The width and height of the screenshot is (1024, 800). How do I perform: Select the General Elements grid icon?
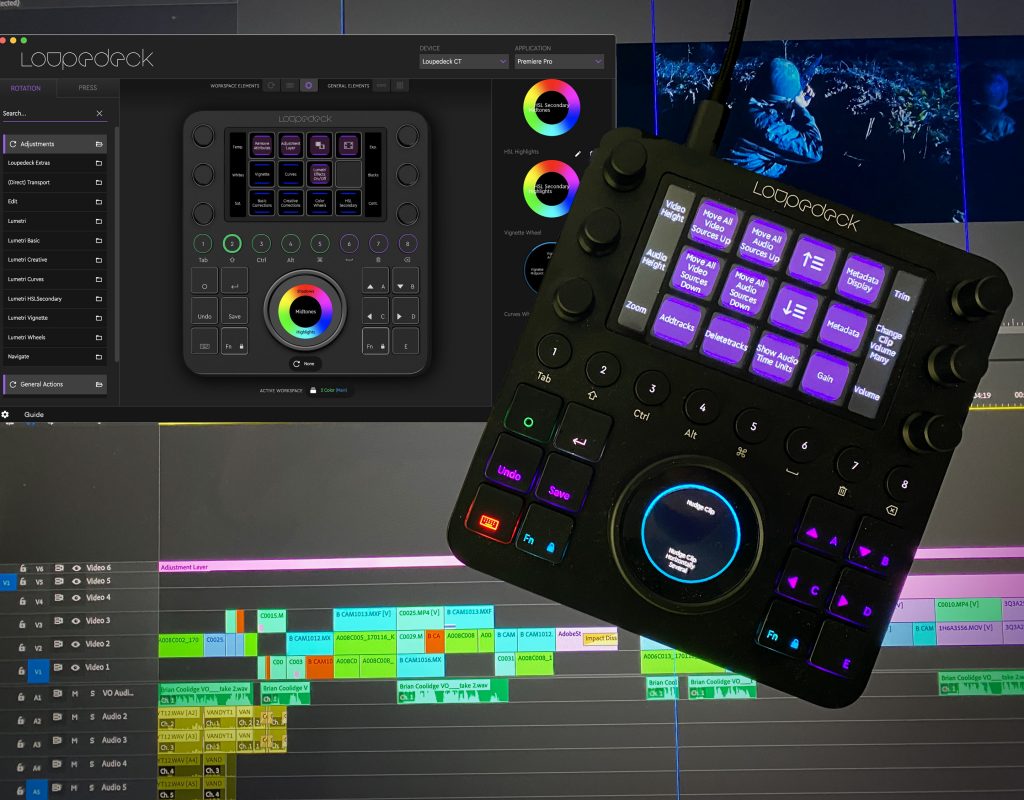[x=400, y=86]
